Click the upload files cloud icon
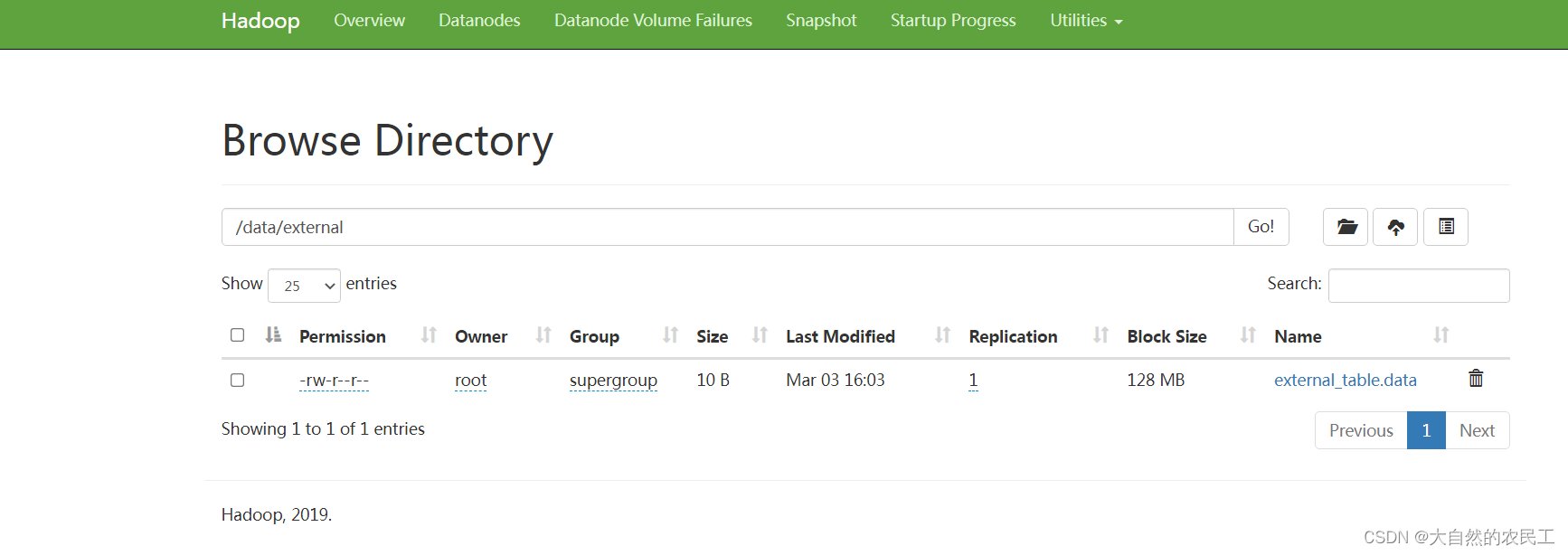Screen dimensions: 1568x555 (x=1395, y=227)
